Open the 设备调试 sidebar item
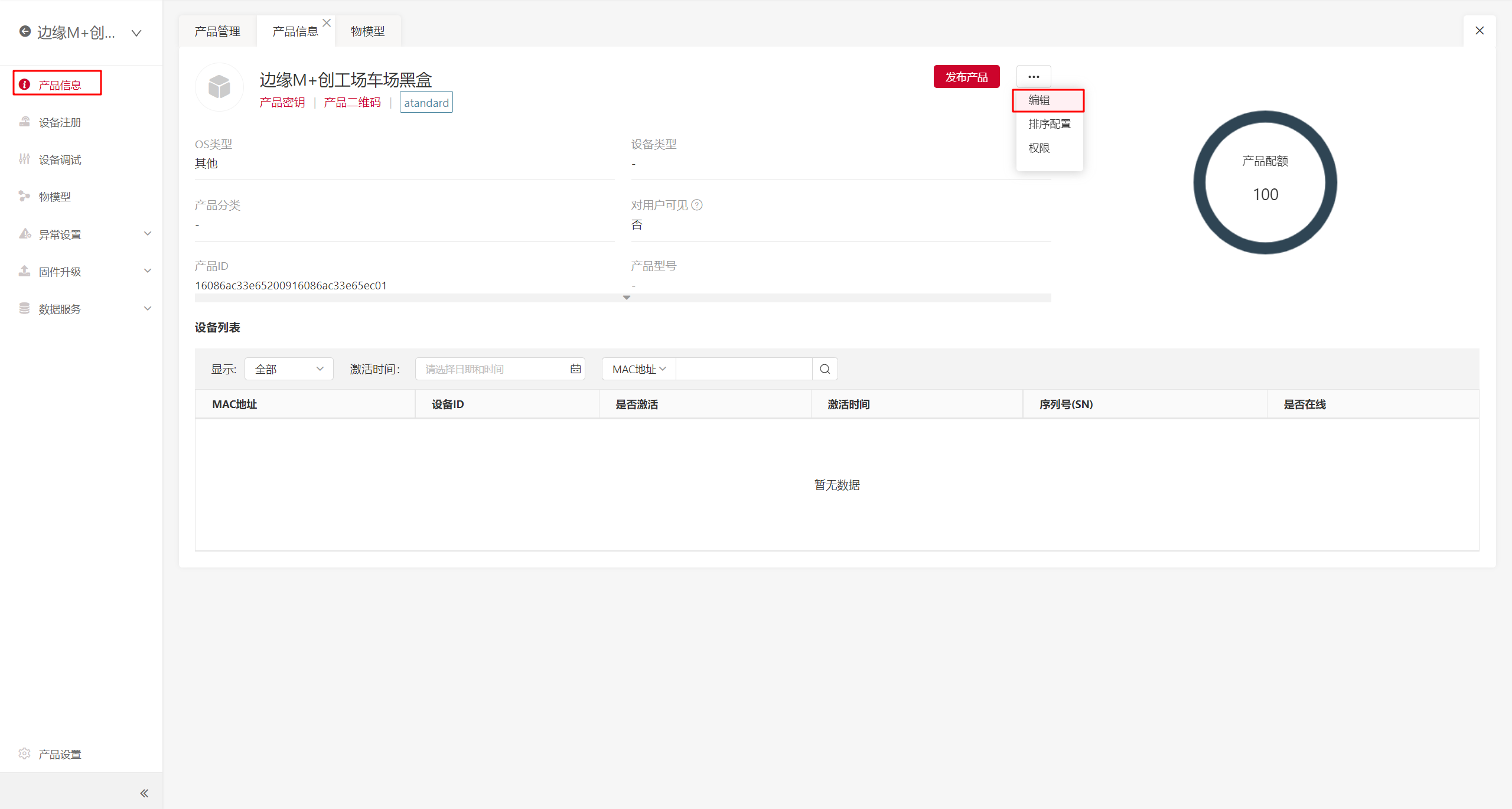 point(59,159)
